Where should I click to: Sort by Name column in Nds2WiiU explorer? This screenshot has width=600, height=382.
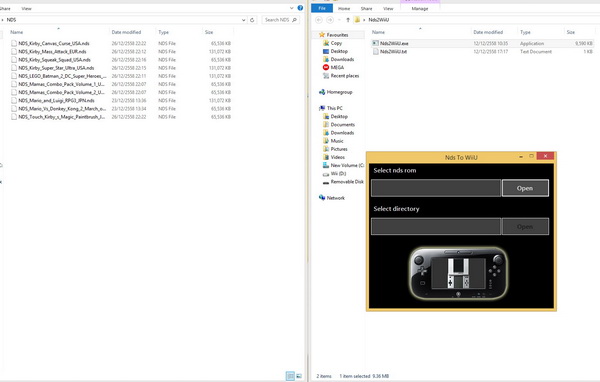click(378, 32)
